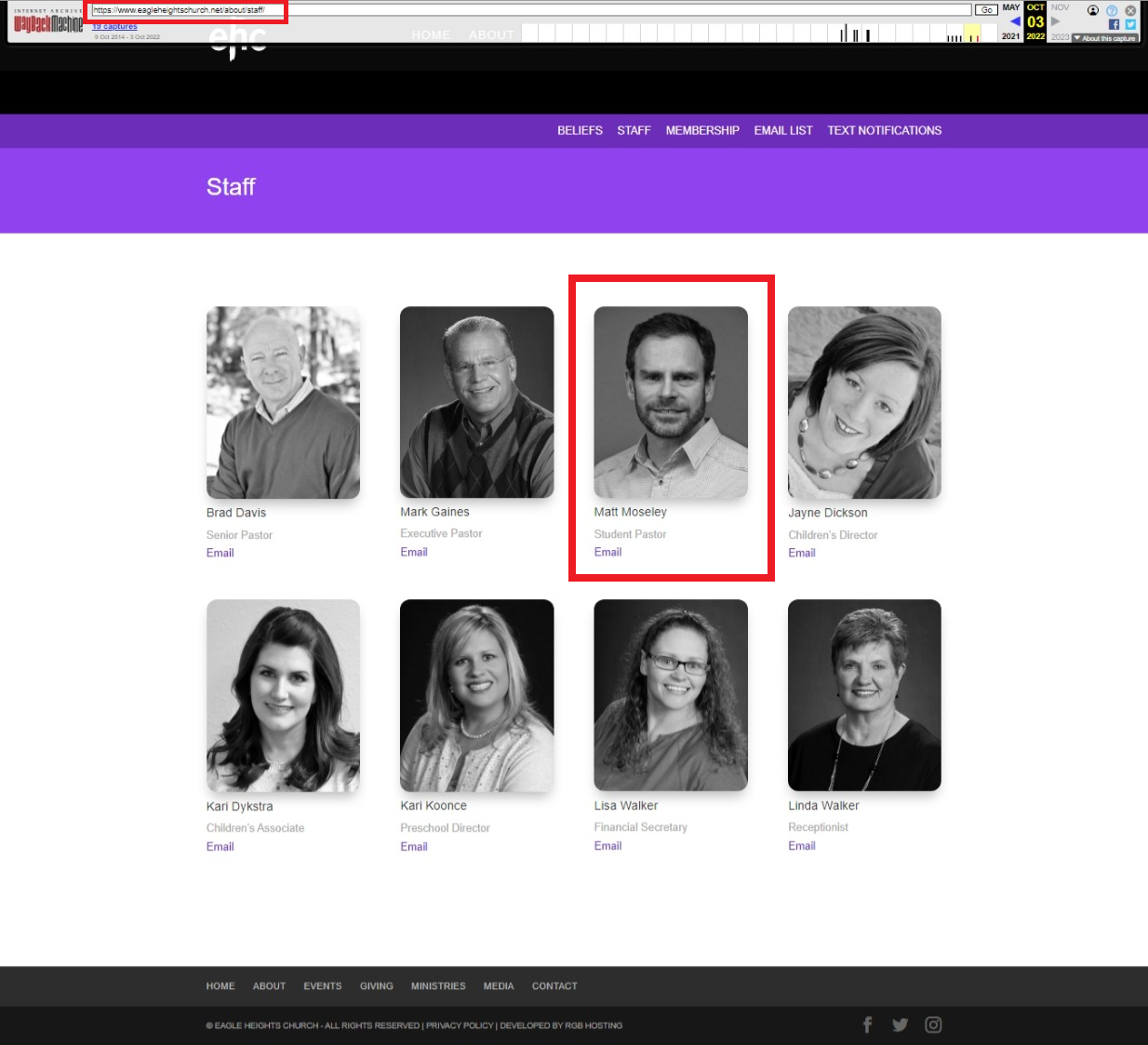Click Brad Davis's photo
Viewport: 1148px width, 1045px height.
tap(283, 402)
